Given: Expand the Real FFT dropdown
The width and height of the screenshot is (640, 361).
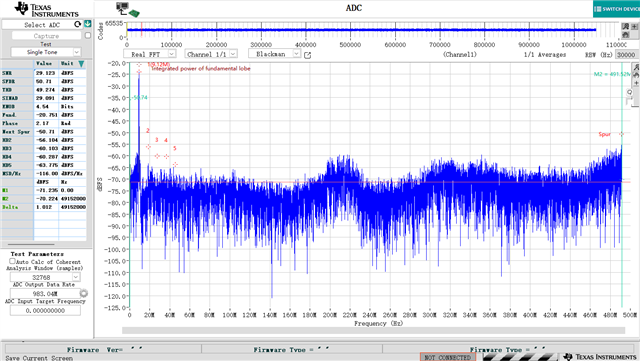Looking at the screenshot, I should coord(149,54).
